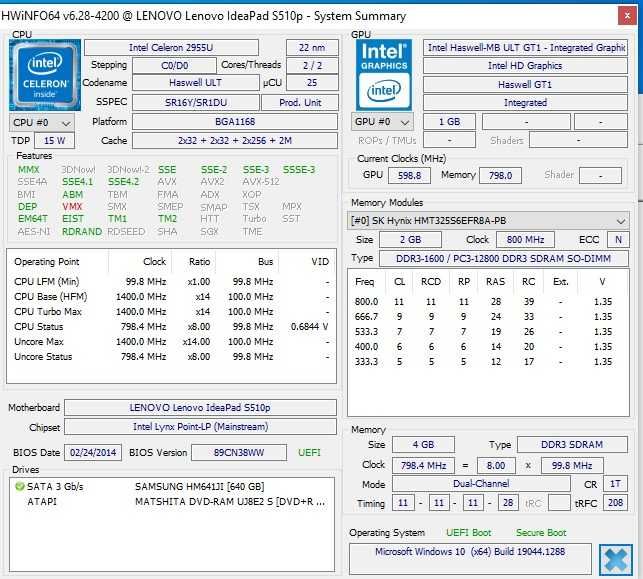The image size is (643, 579).
Task: Click the cache value 2x32 + 2x32 + 2x256 + 2M
Action: (235, 141)
